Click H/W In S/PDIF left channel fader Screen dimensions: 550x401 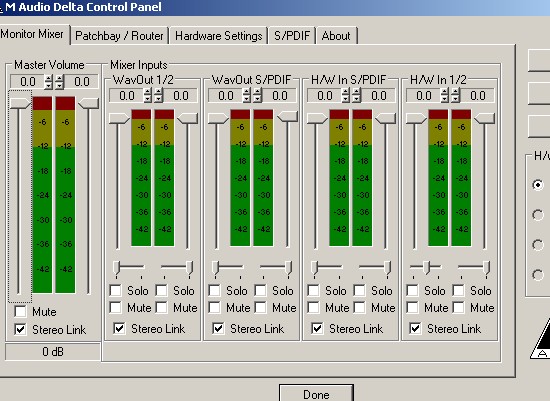click(x=317, y=119)
